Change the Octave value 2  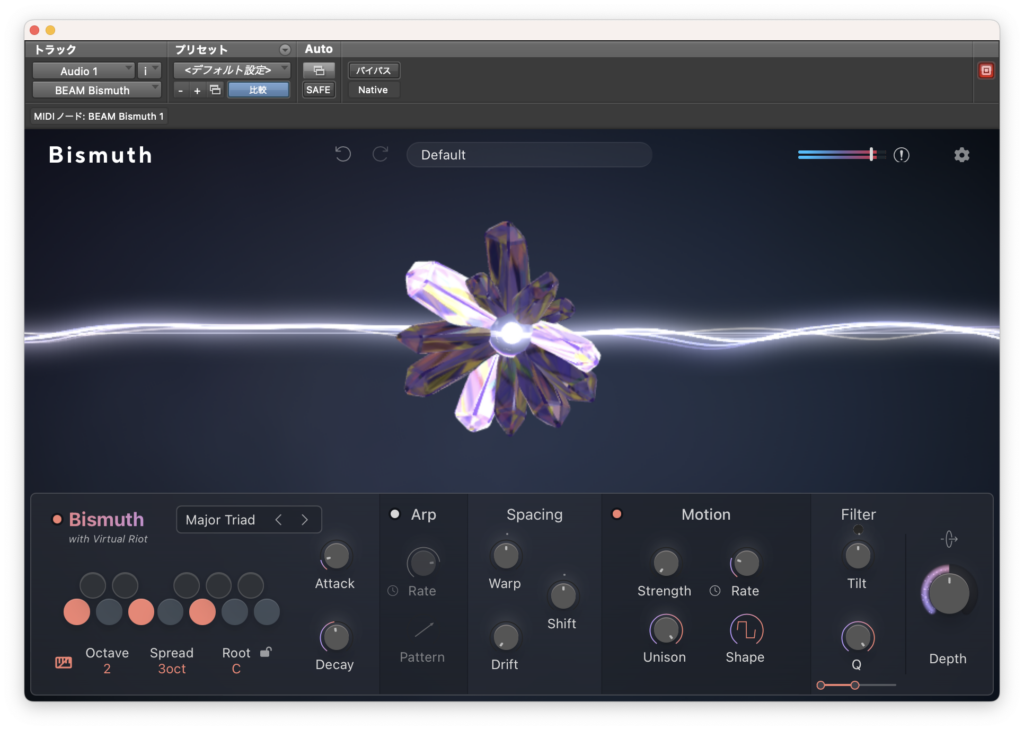(x=106, y=669)
